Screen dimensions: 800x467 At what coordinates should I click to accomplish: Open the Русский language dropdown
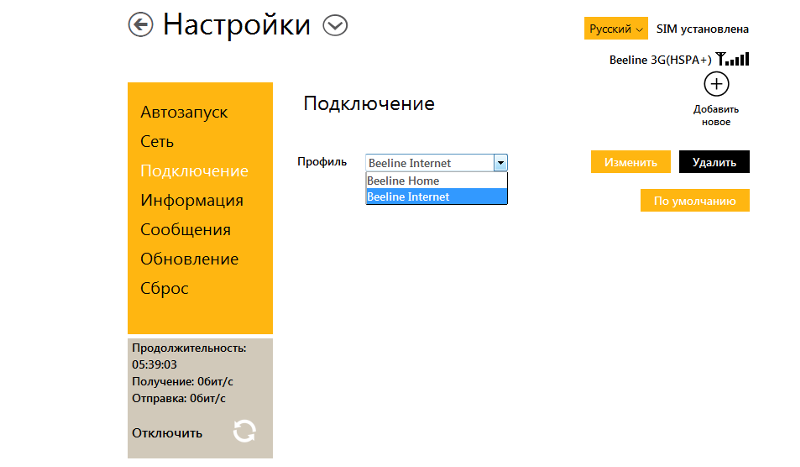[x=616, y=29]
